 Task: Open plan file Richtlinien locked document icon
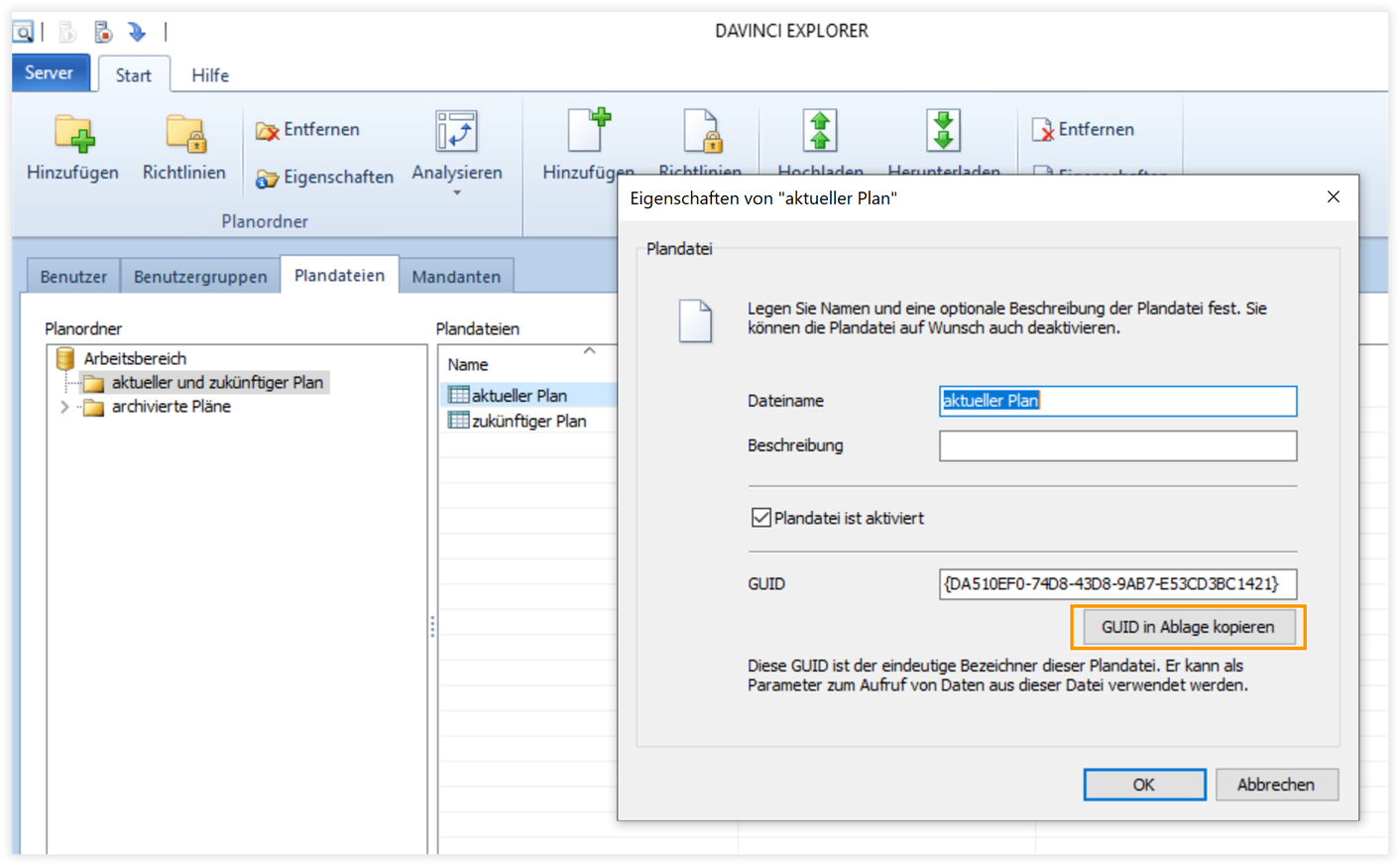point(701,132)
